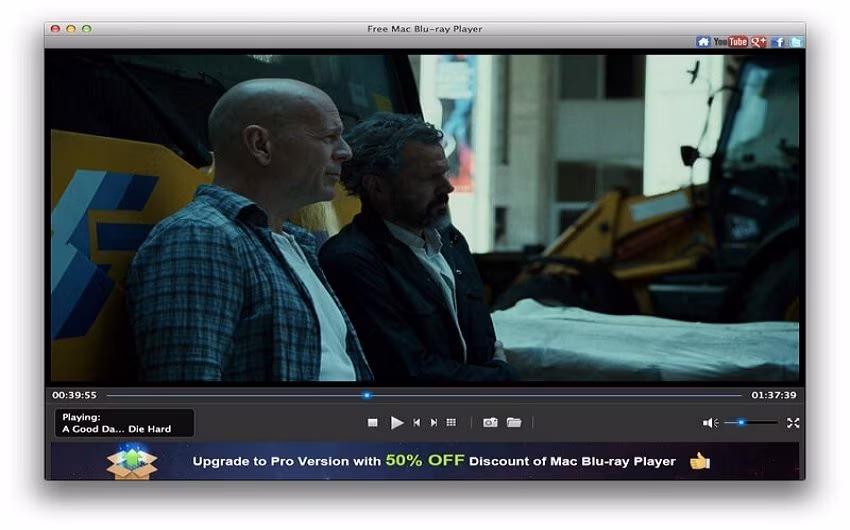The width and height of the screenshot is (850, 530).
Task: Seek using the playback progress knob
Action: point(367,396)
